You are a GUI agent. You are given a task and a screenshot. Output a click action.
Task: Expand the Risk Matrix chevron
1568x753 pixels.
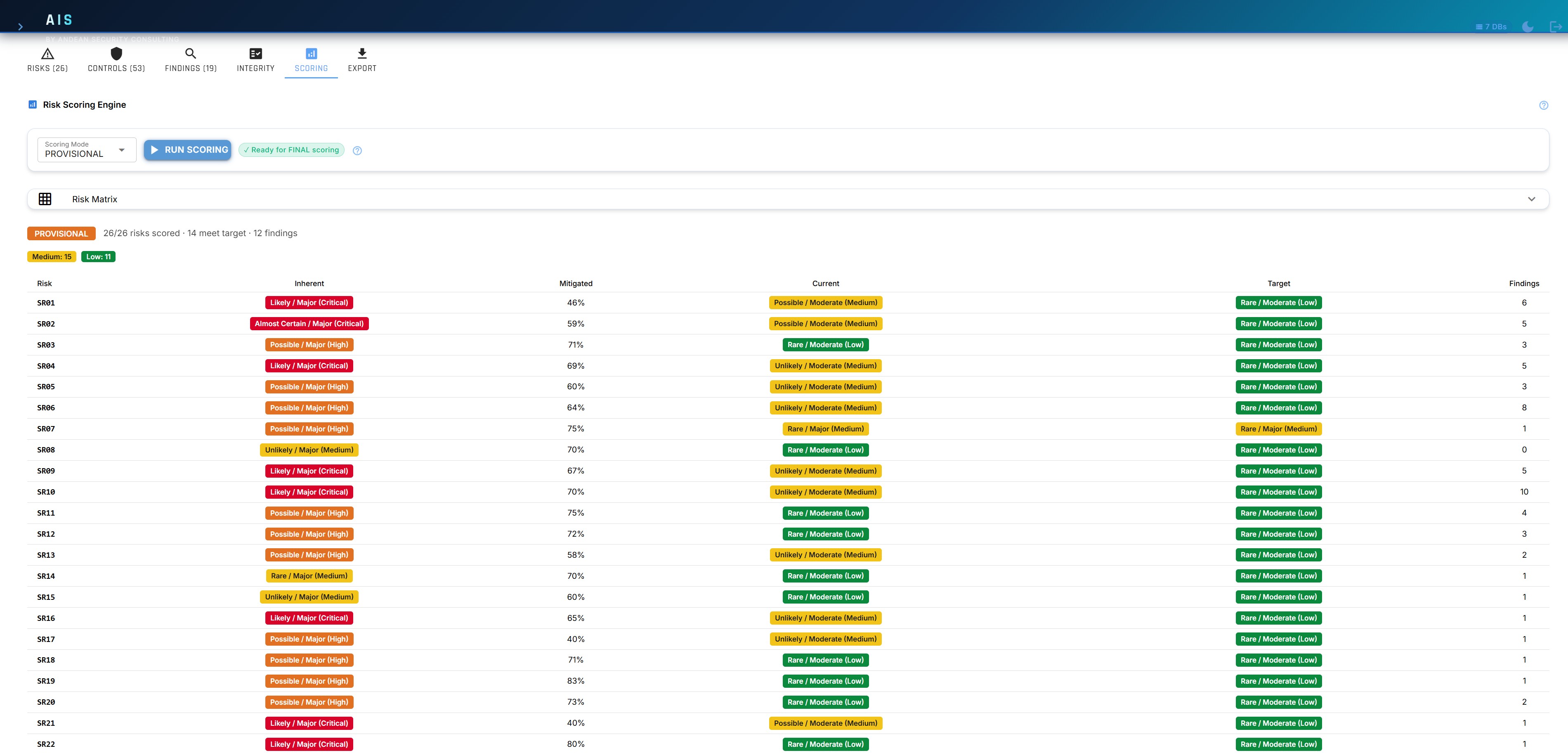click(x=1531, y=199)
